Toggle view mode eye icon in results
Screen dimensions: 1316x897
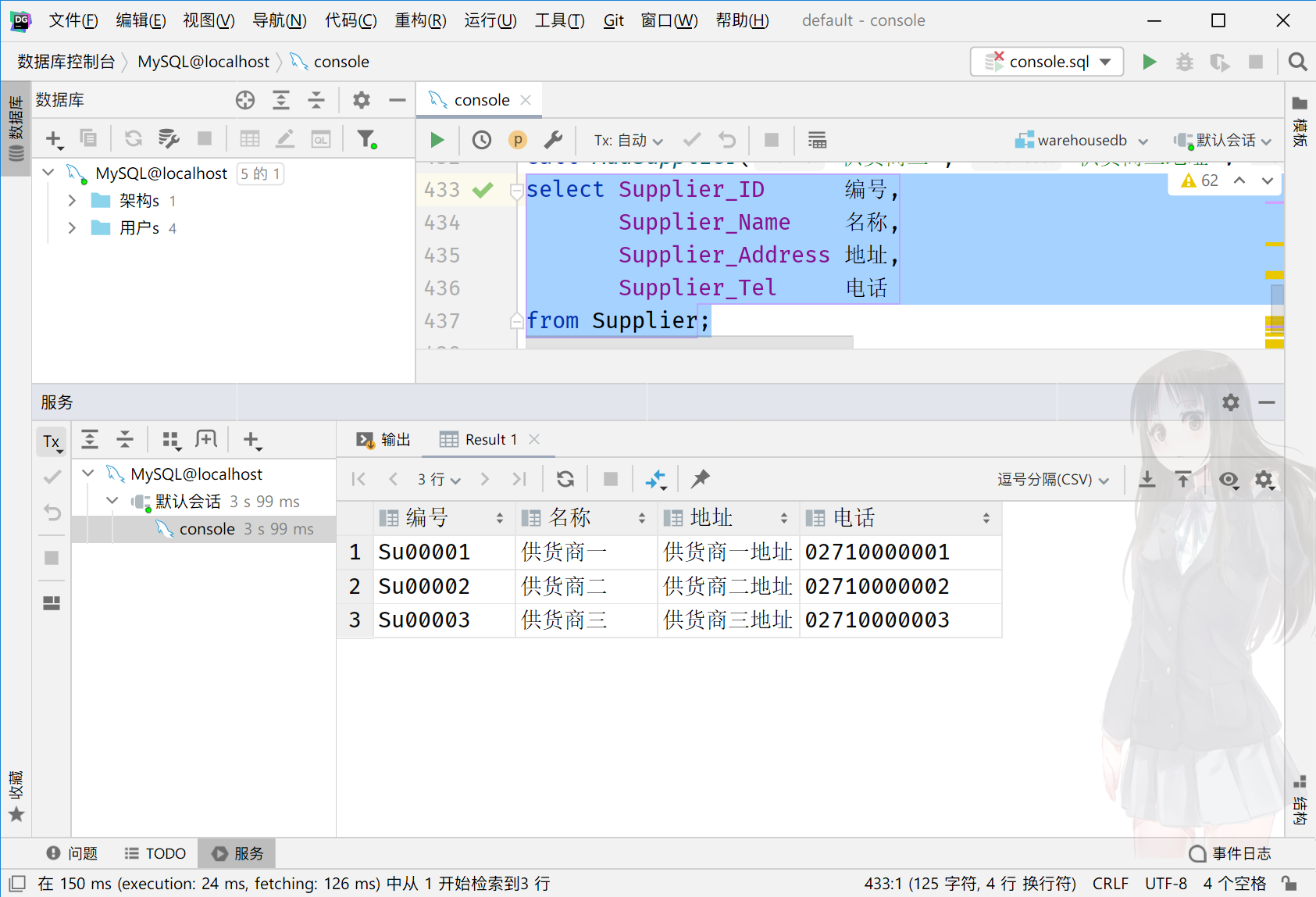click(1229, 479)
